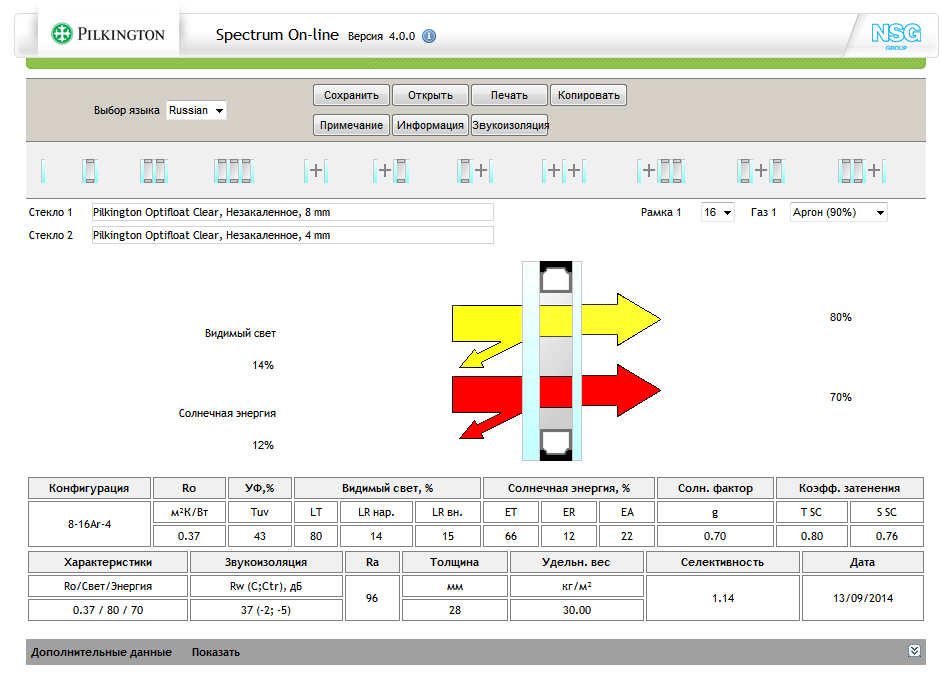Select double glazing with outer laminated pane

tap(475, 171)
